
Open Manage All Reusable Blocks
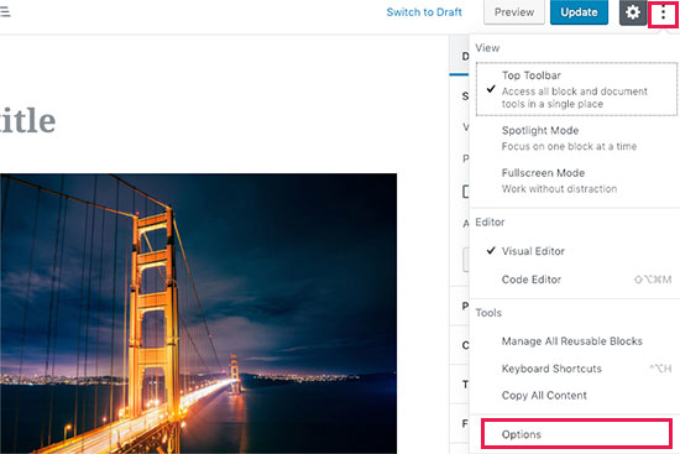pyautogui.click(x=571, y=341)
